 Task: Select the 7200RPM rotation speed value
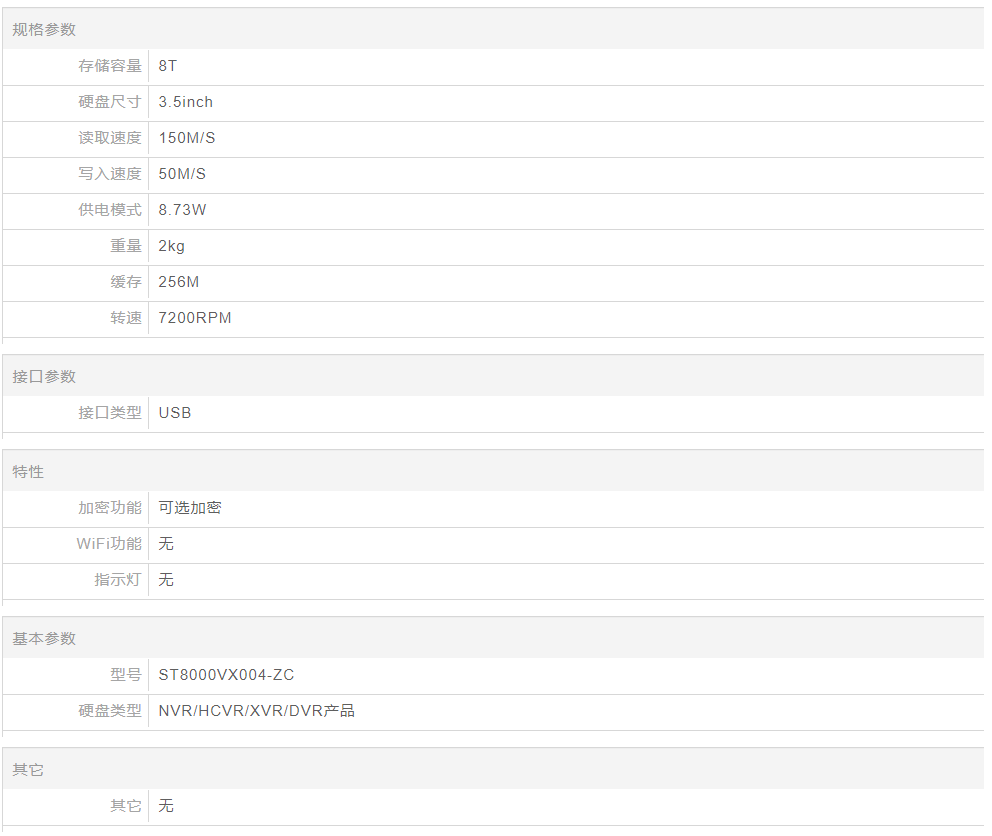pyautogui.click(x=195, y=318)
